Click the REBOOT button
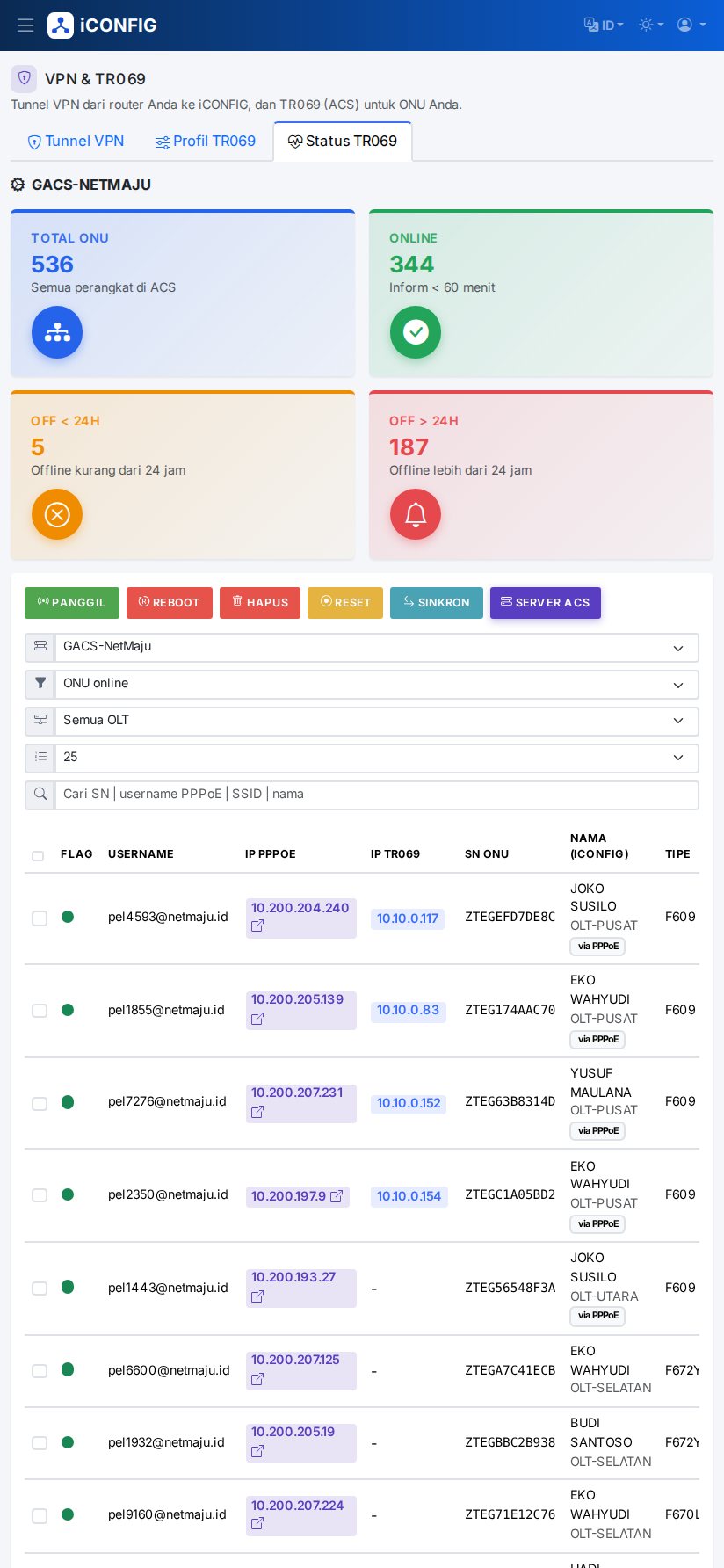The image size is (724, 1568). 170,603
